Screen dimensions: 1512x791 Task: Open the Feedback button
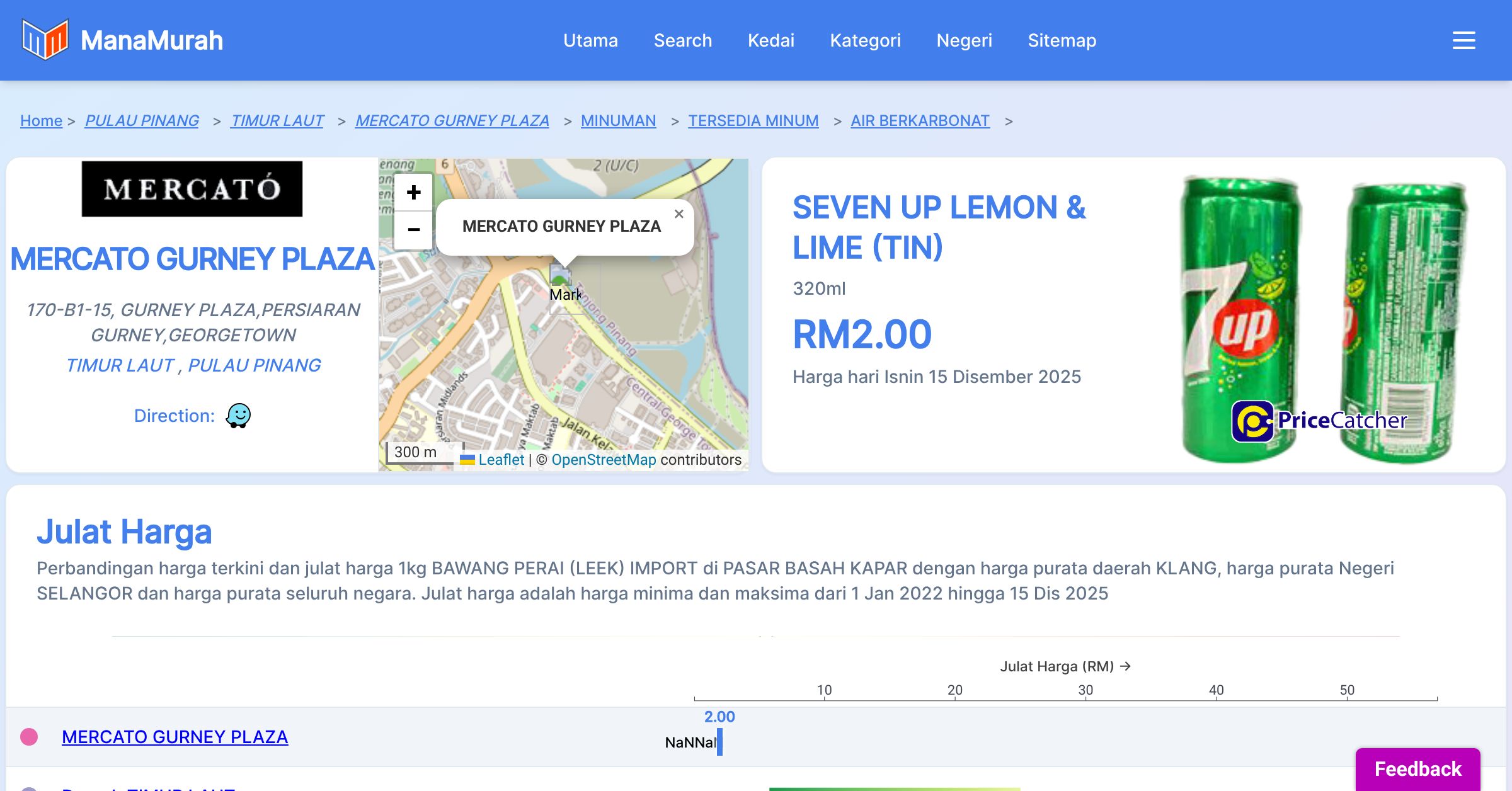point(1417,769)
